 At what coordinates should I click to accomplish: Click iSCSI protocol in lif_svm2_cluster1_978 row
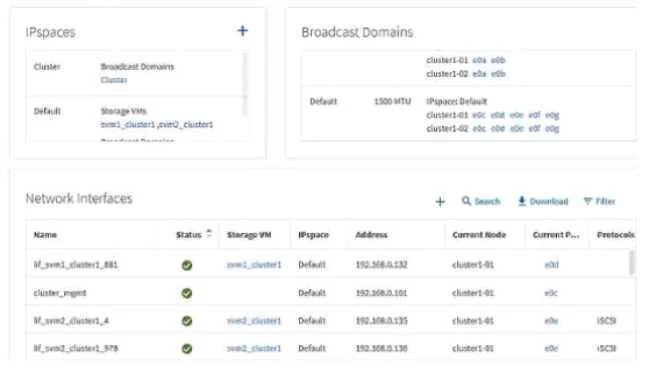pyautogui.click(x=607, y=349)
